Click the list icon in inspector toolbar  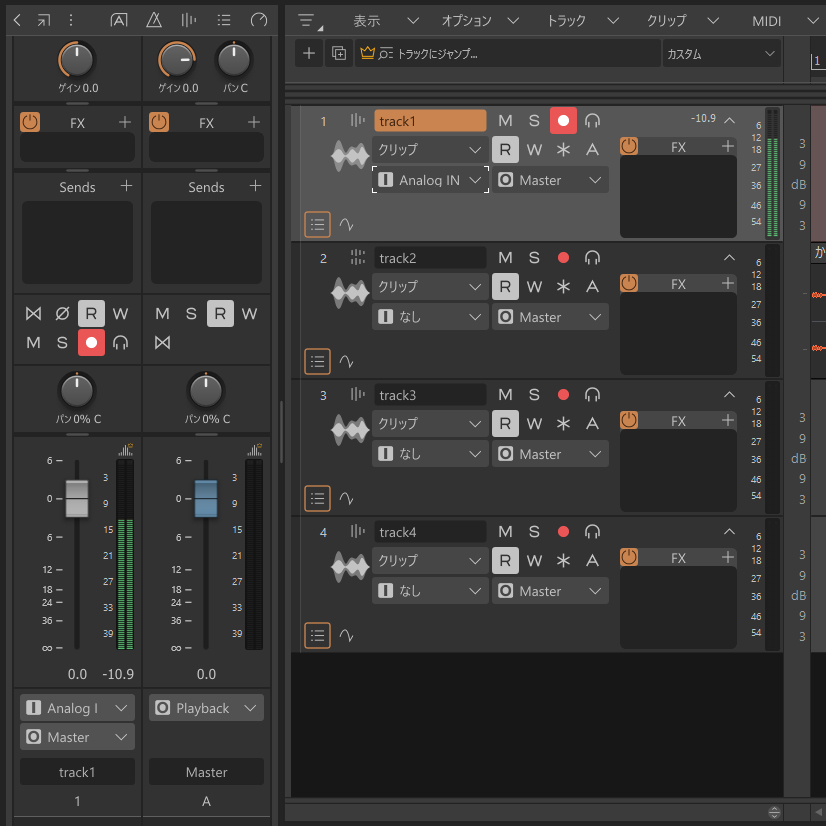point(224,20)
